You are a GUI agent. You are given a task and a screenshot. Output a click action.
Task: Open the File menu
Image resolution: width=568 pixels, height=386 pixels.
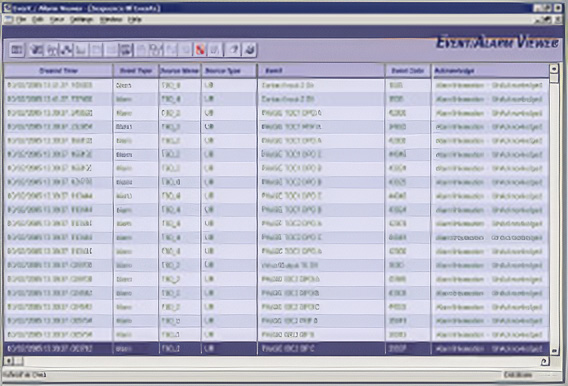[x=21, y=20]
